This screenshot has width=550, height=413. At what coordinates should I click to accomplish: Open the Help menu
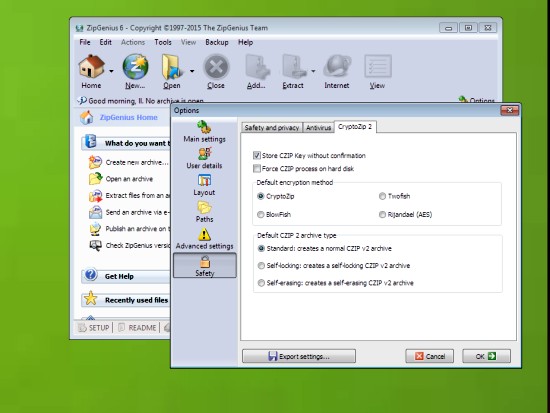click(246, 42)
